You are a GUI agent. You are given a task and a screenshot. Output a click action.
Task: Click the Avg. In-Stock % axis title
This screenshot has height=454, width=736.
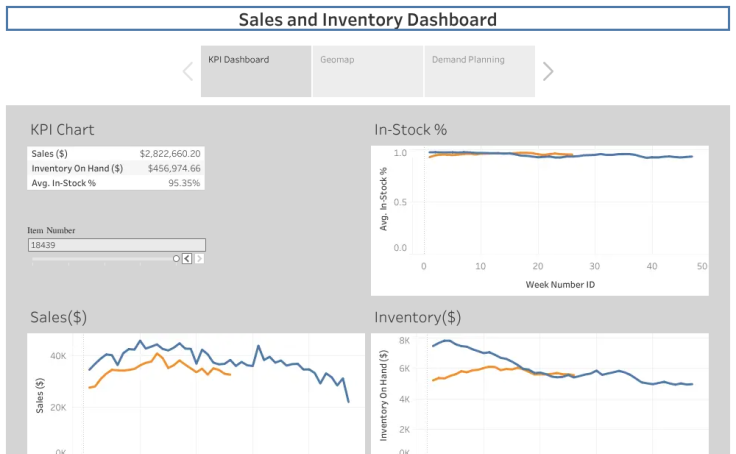[383, 199]
